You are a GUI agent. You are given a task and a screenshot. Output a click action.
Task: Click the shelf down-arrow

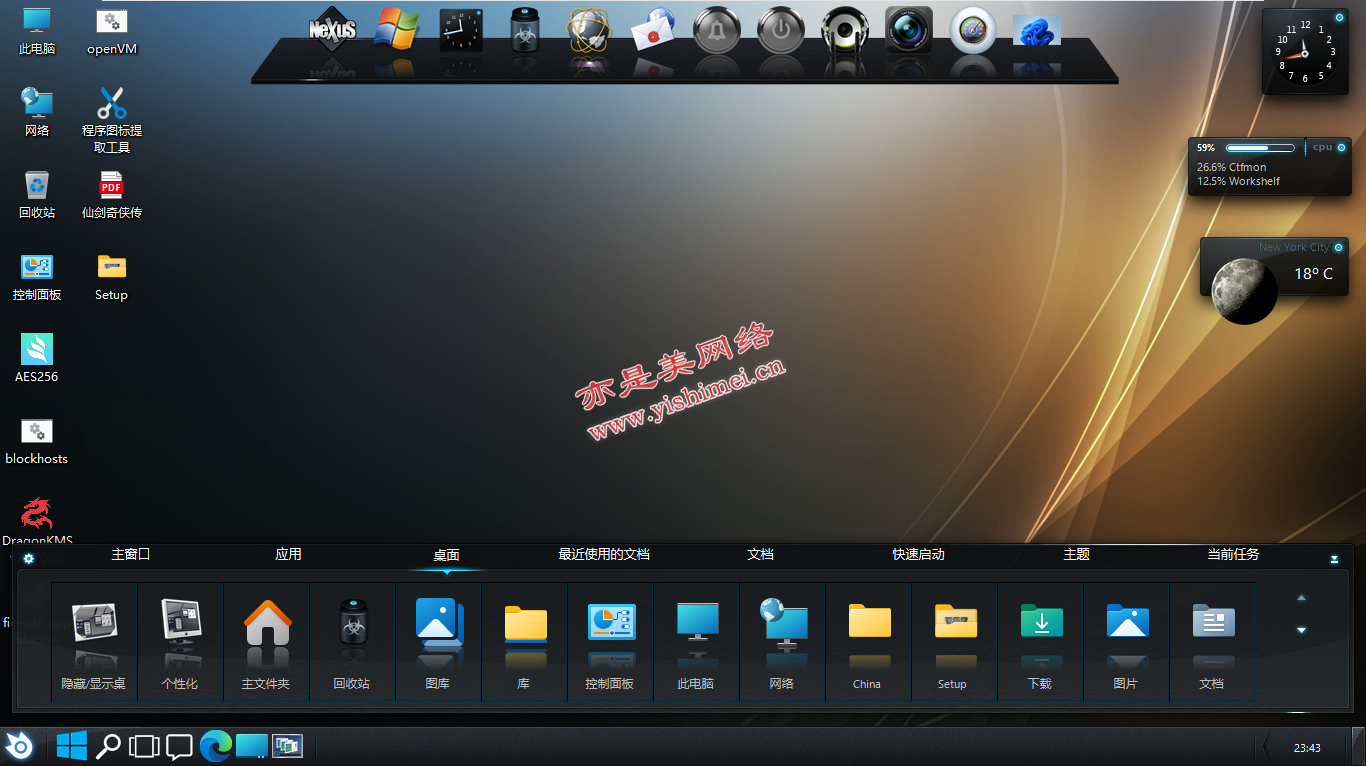click(1301, 630)
